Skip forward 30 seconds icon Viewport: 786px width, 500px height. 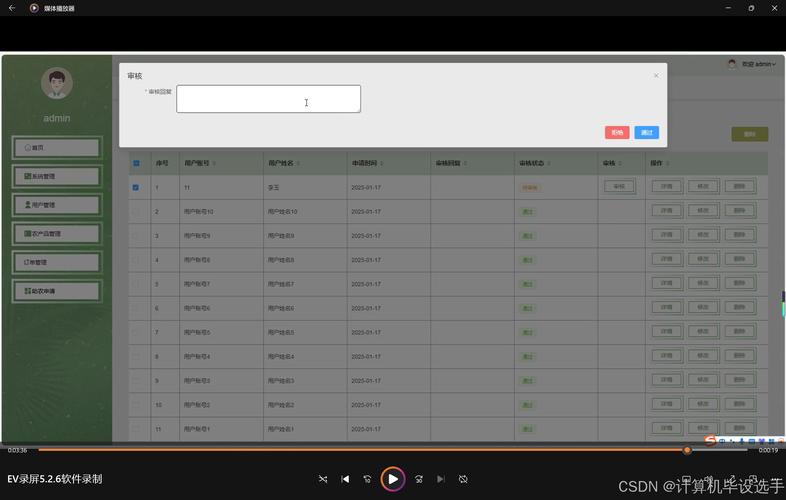[x=419, y=479]
